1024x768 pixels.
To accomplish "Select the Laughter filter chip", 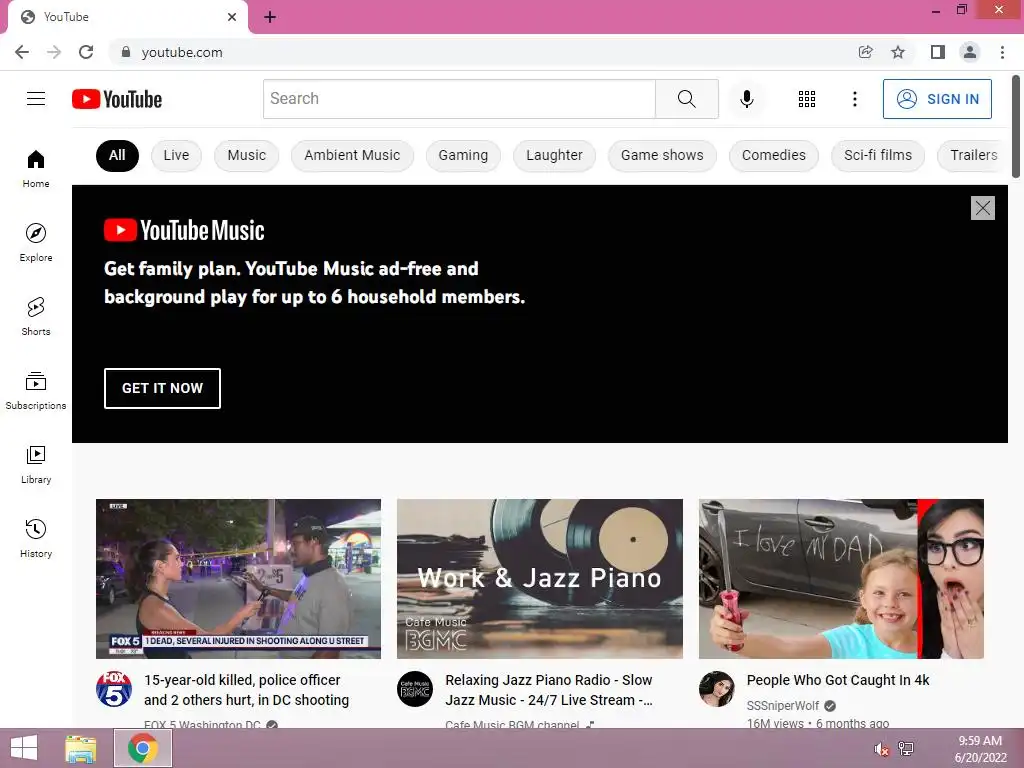I will (554, 155).
